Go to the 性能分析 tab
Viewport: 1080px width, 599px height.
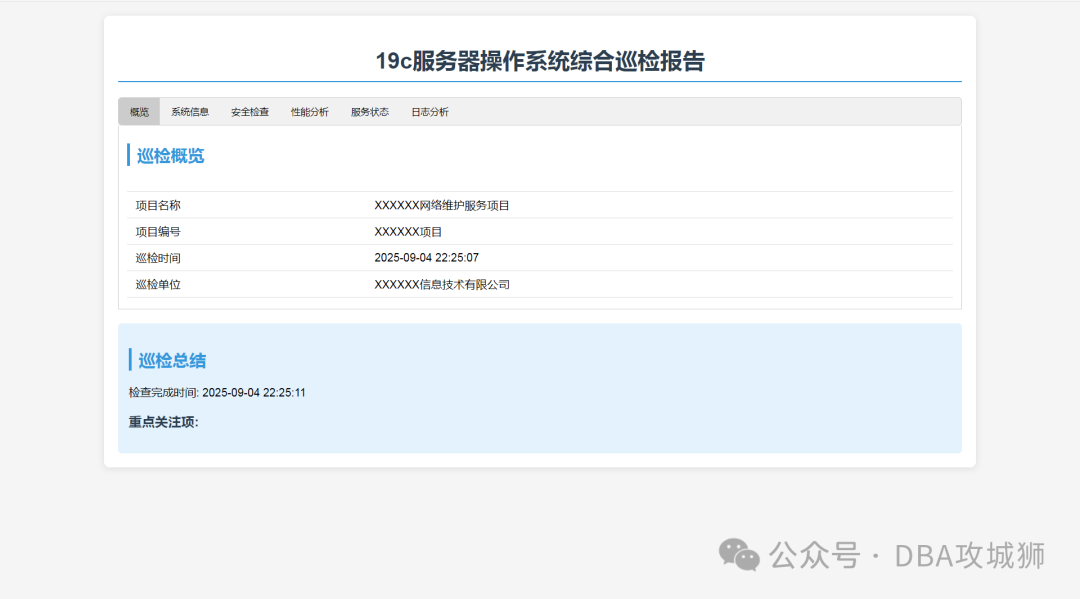310,112
